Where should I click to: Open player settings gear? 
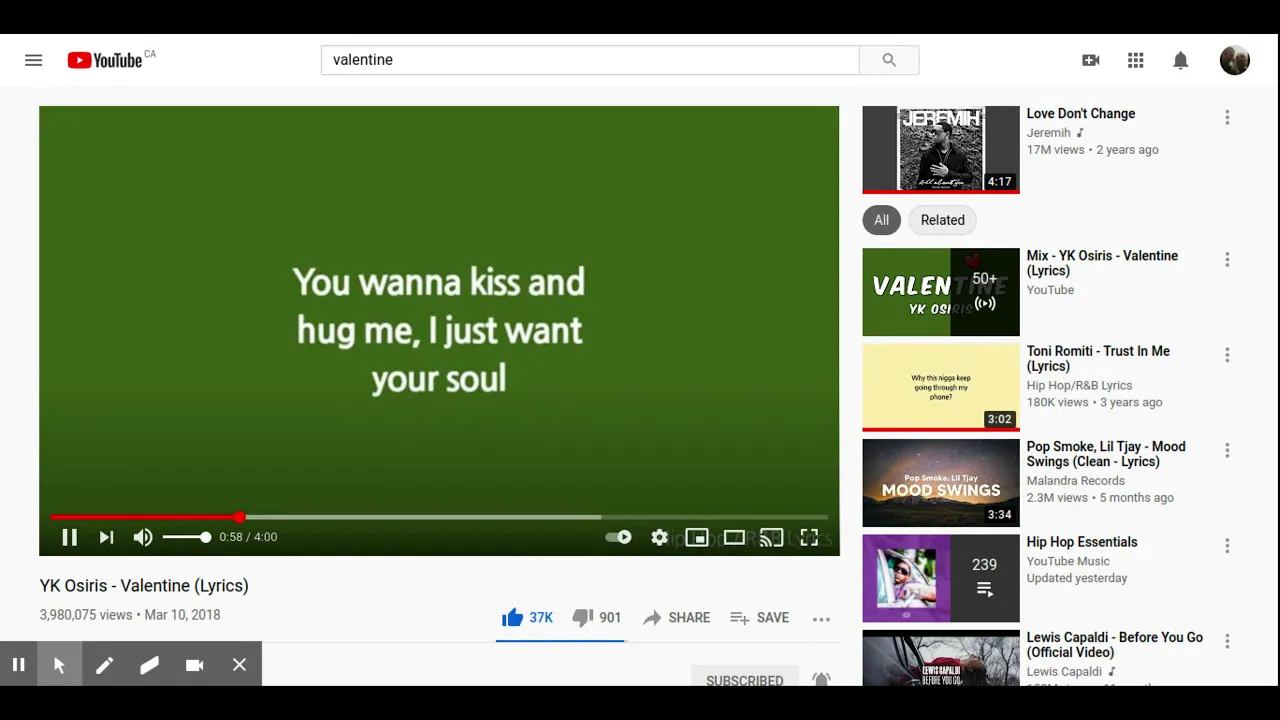659,537
